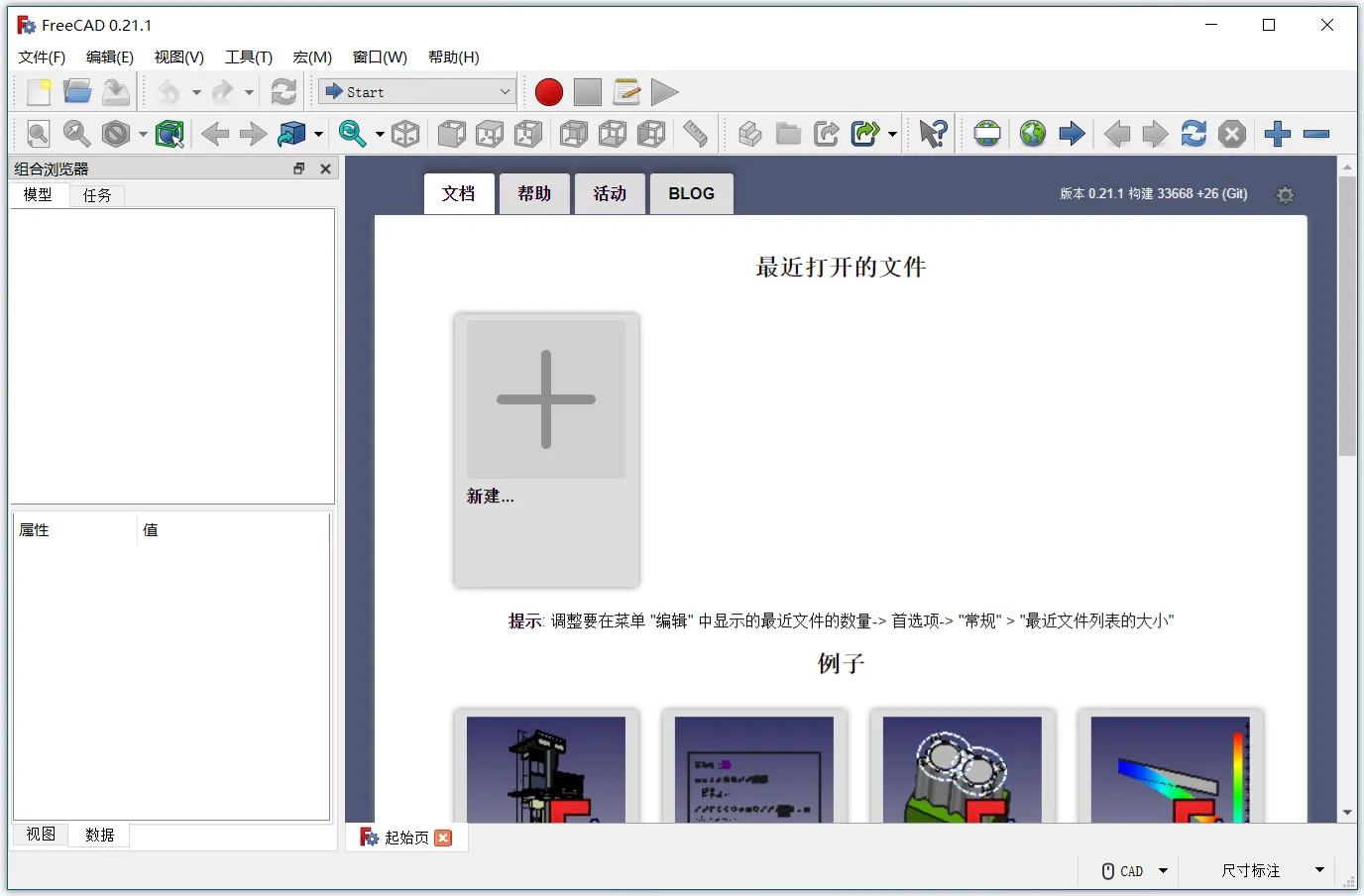
Task: Start macro recording with red circle
Action: tap(549, 92)
